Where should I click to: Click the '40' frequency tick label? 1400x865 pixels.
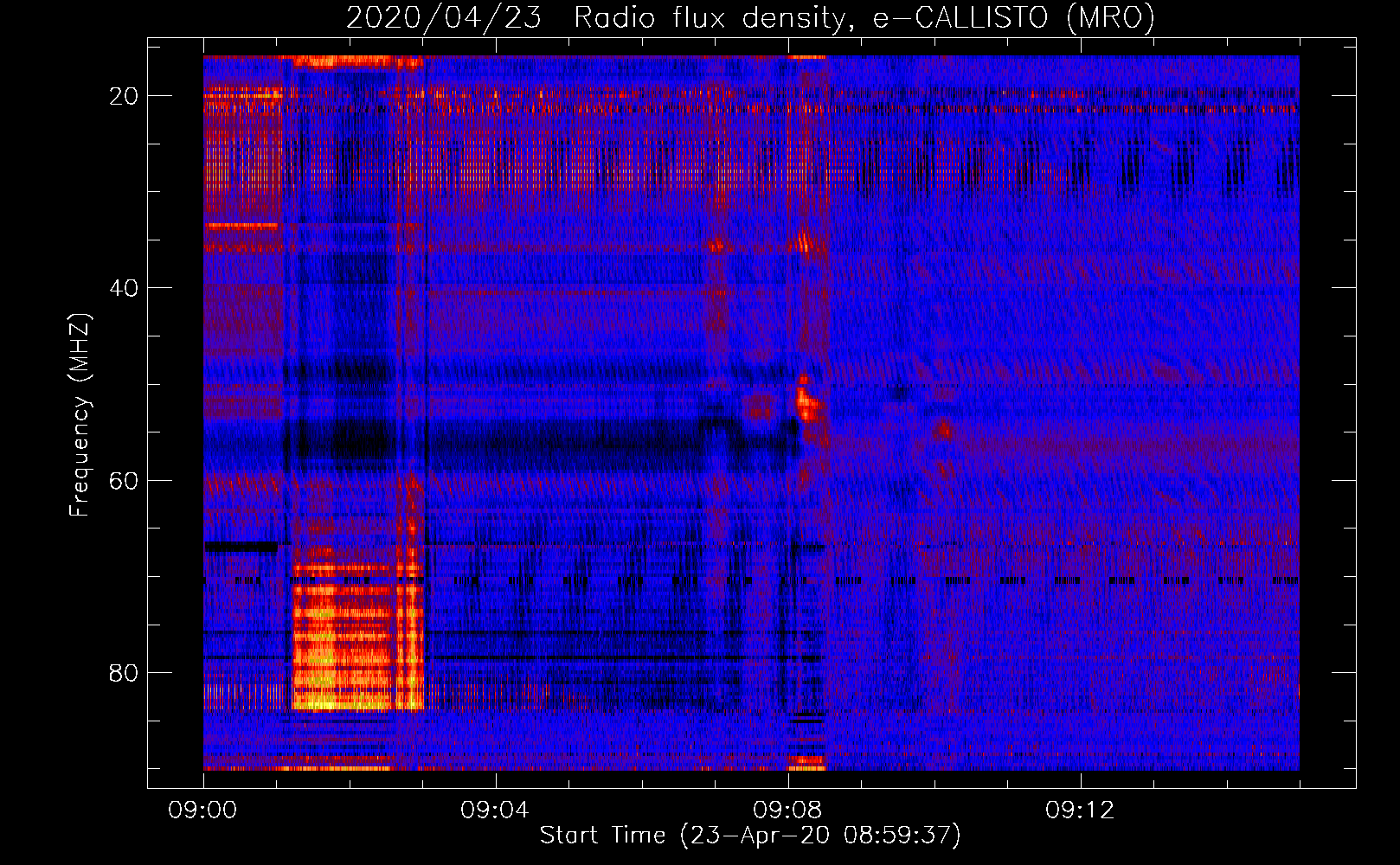[124, 288]
